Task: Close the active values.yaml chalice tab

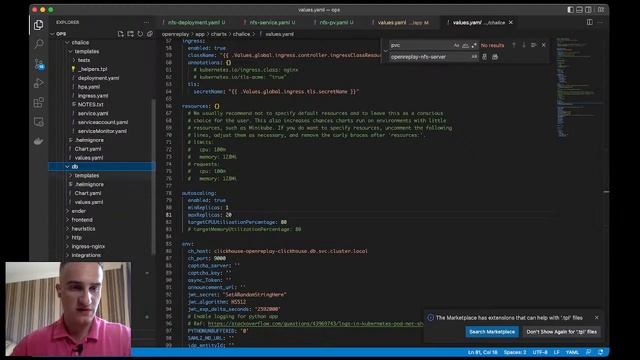Action: [x=511, y=22]
